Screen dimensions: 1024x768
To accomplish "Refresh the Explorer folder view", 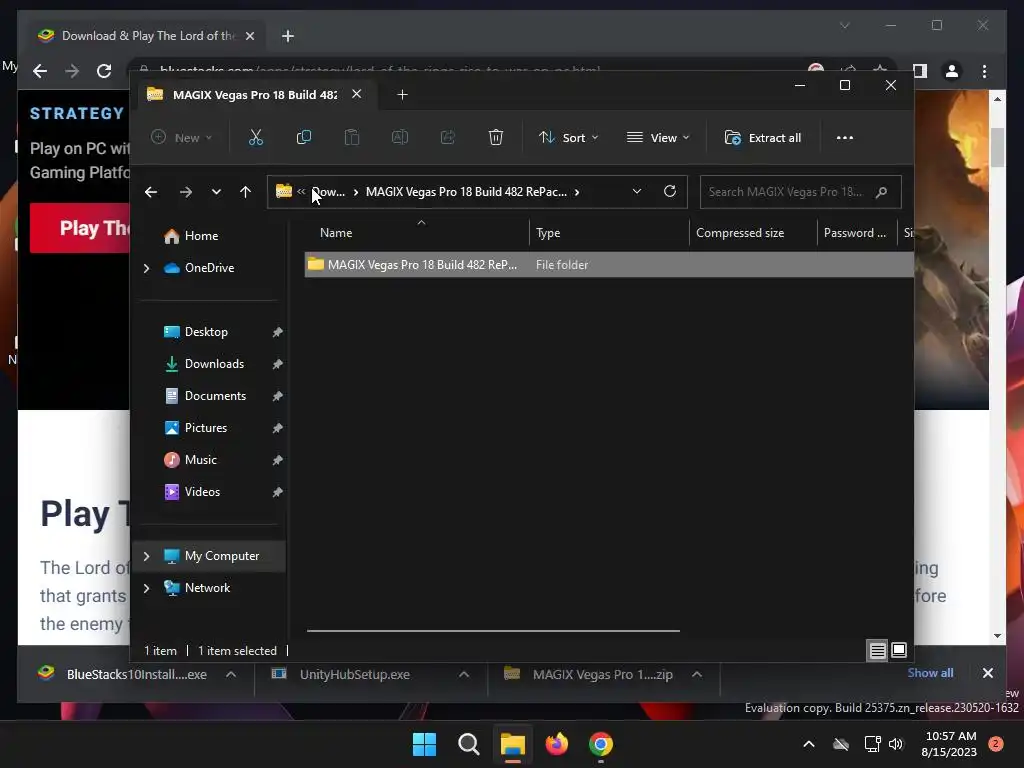I will 669,191.
